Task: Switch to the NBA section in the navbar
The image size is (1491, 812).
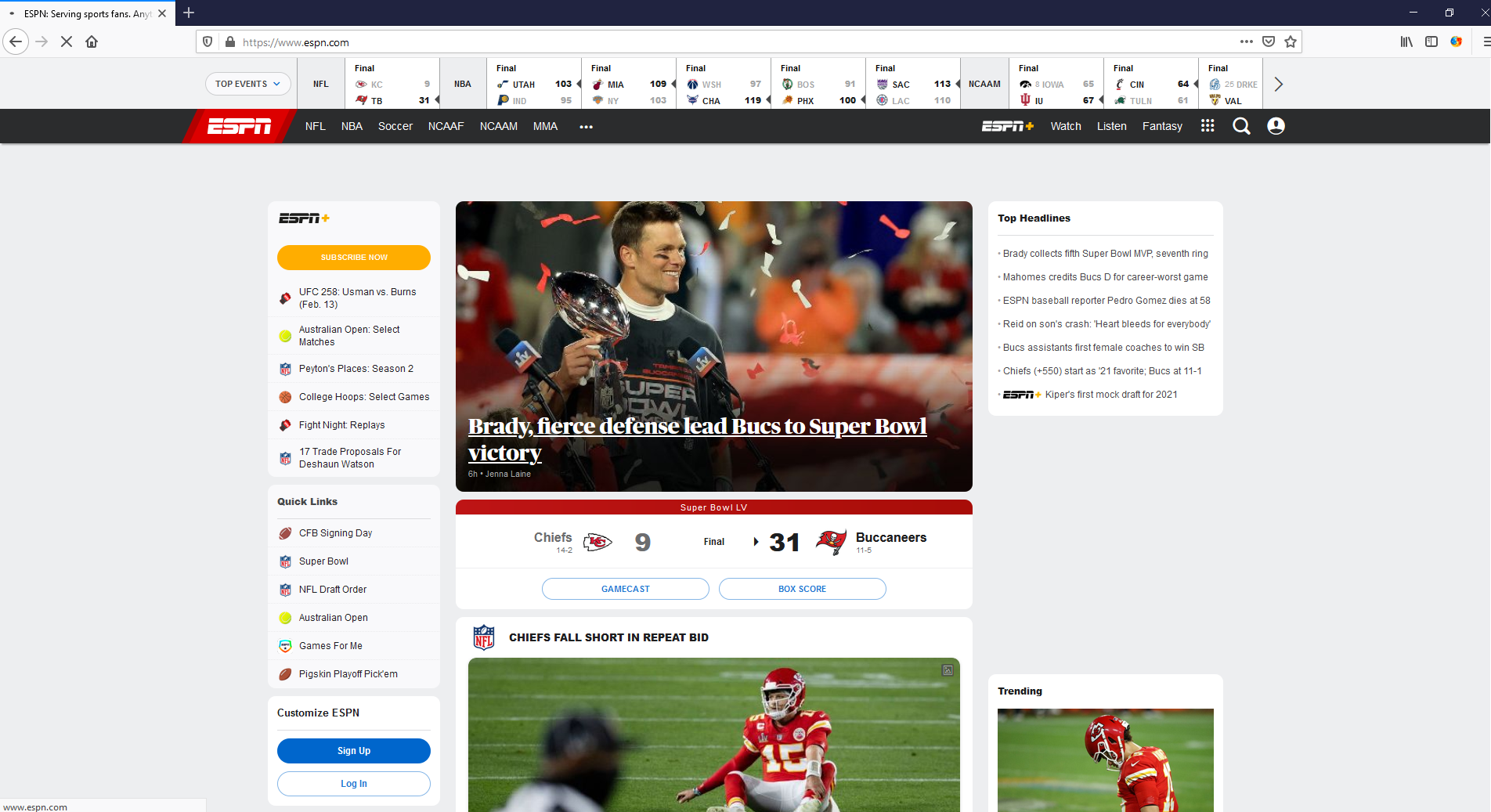Action: click(x=352, y=126)
